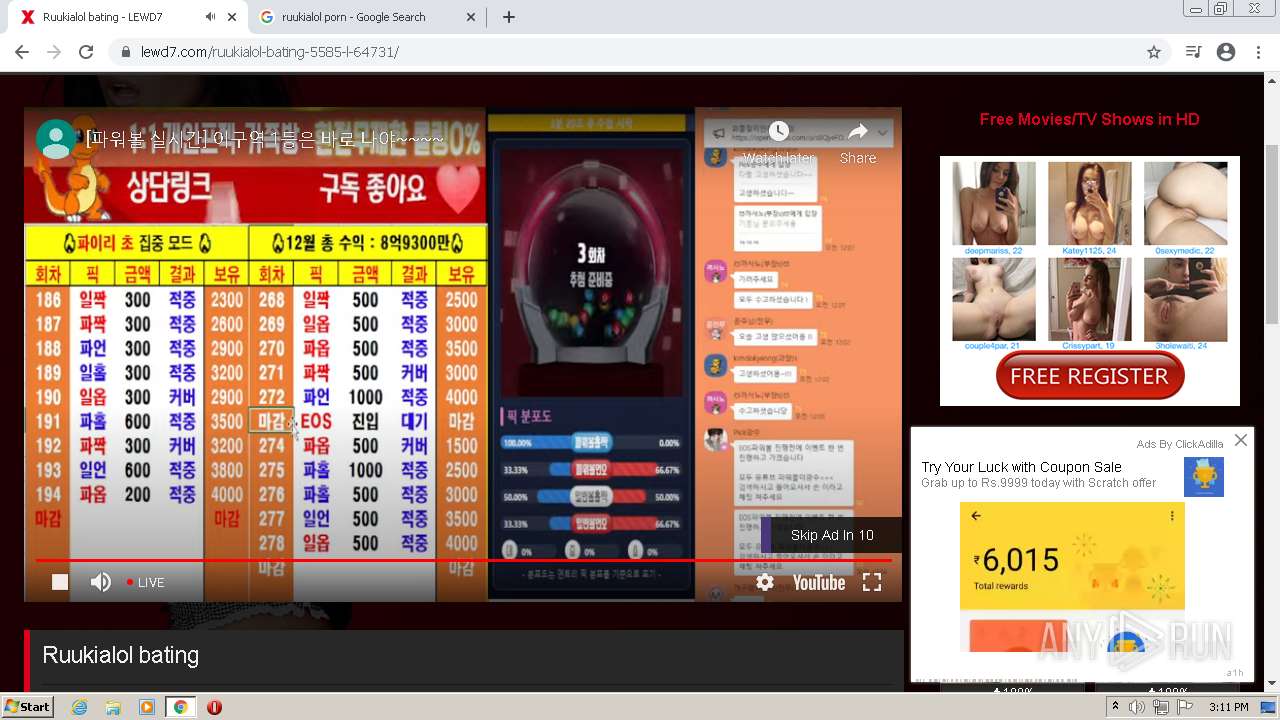
Task: Click FREE REGISTER button
Action: pos(1090,376)
